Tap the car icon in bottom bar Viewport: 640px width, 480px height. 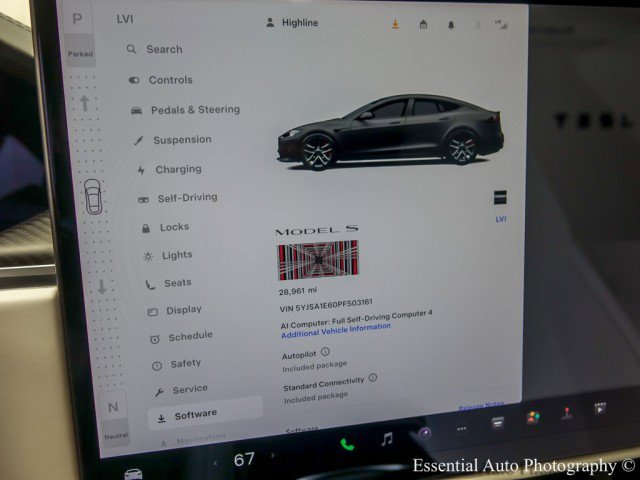(x=133, y=474)
